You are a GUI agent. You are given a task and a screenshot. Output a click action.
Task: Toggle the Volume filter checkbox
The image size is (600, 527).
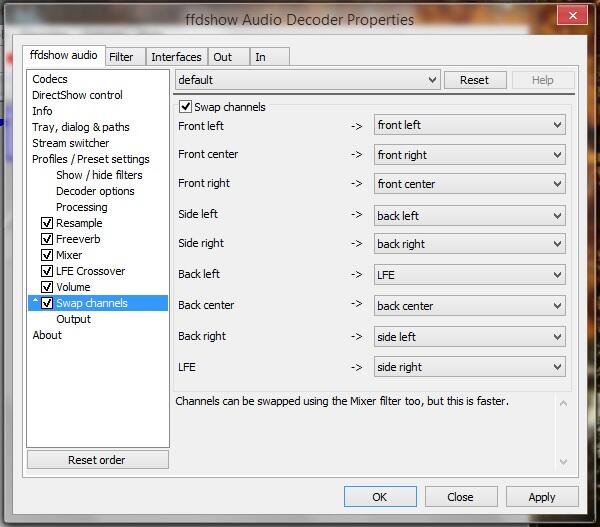47,287
